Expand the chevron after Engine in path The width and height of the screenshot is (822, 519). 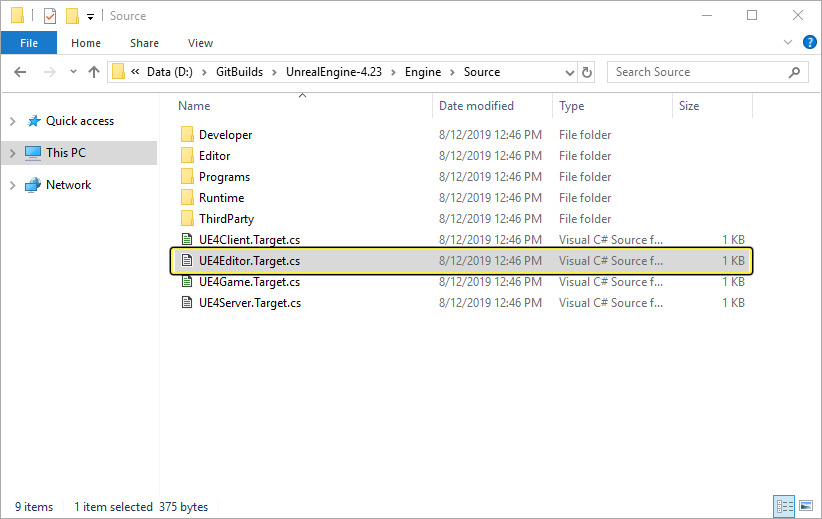(452, 72)
